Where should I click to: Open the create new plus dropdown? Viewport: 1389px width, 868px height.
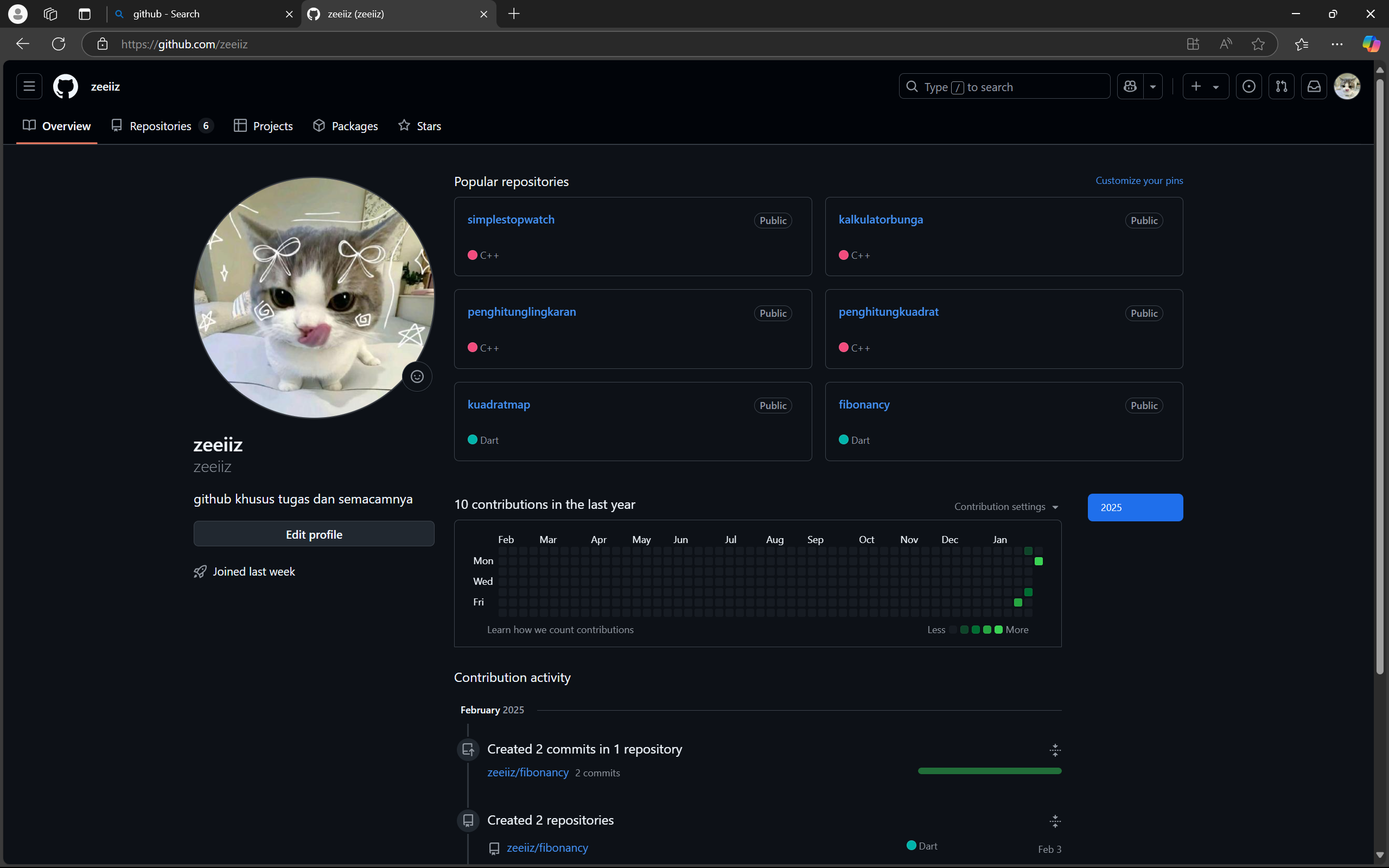coord(1205,87)
